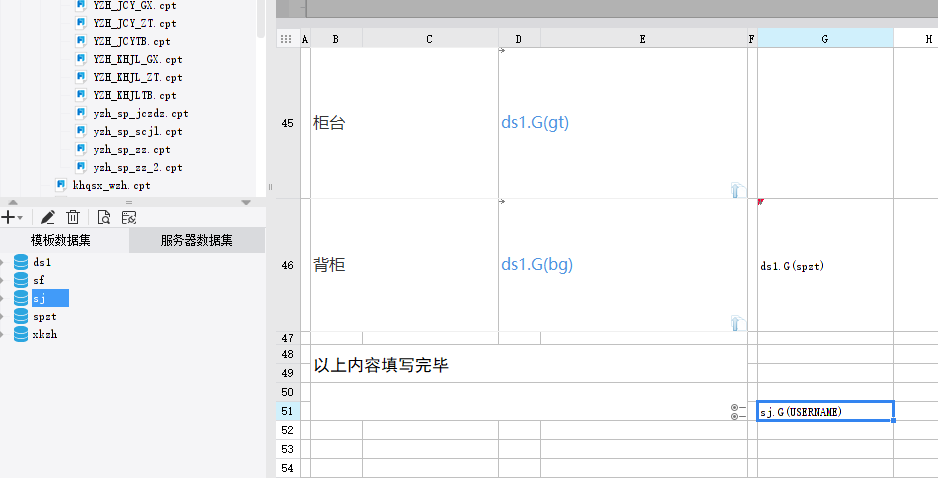Viewport: 938px width, 478px height.
Task: Click the pencil edit dataset icon
Action: click(x=48, y=217)
